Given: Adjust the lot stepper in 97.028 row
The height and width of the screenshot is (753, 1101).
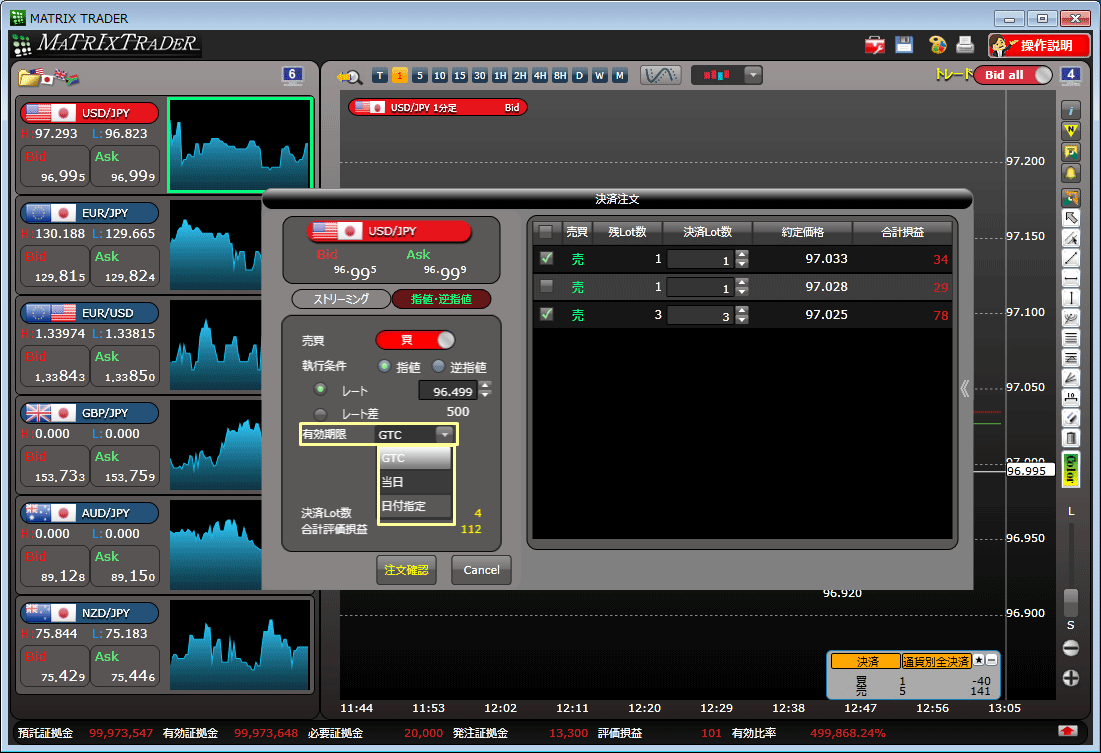Looking at the screenshot, I should tap(742, 287).
